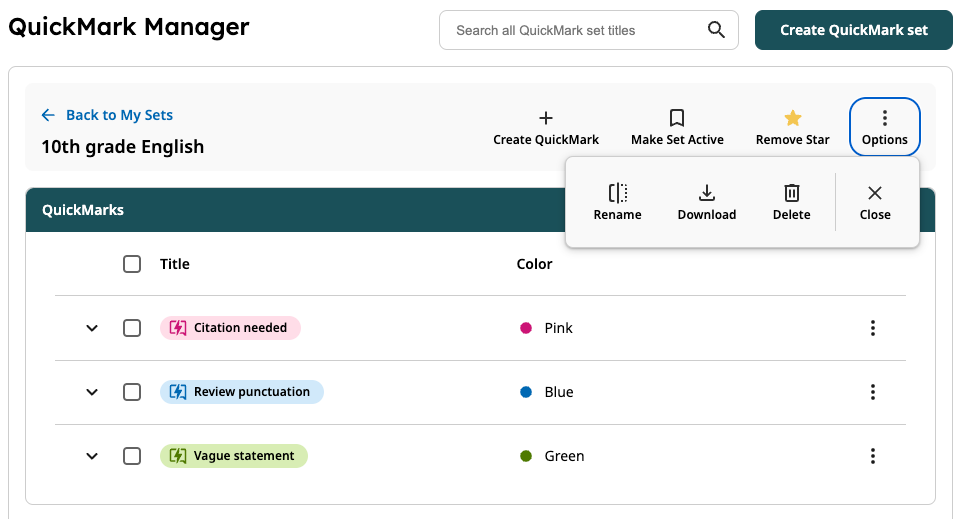This screenshot has width=966, height=519.
Task: Click the Pink color label
Action: [x=559, y=328]
